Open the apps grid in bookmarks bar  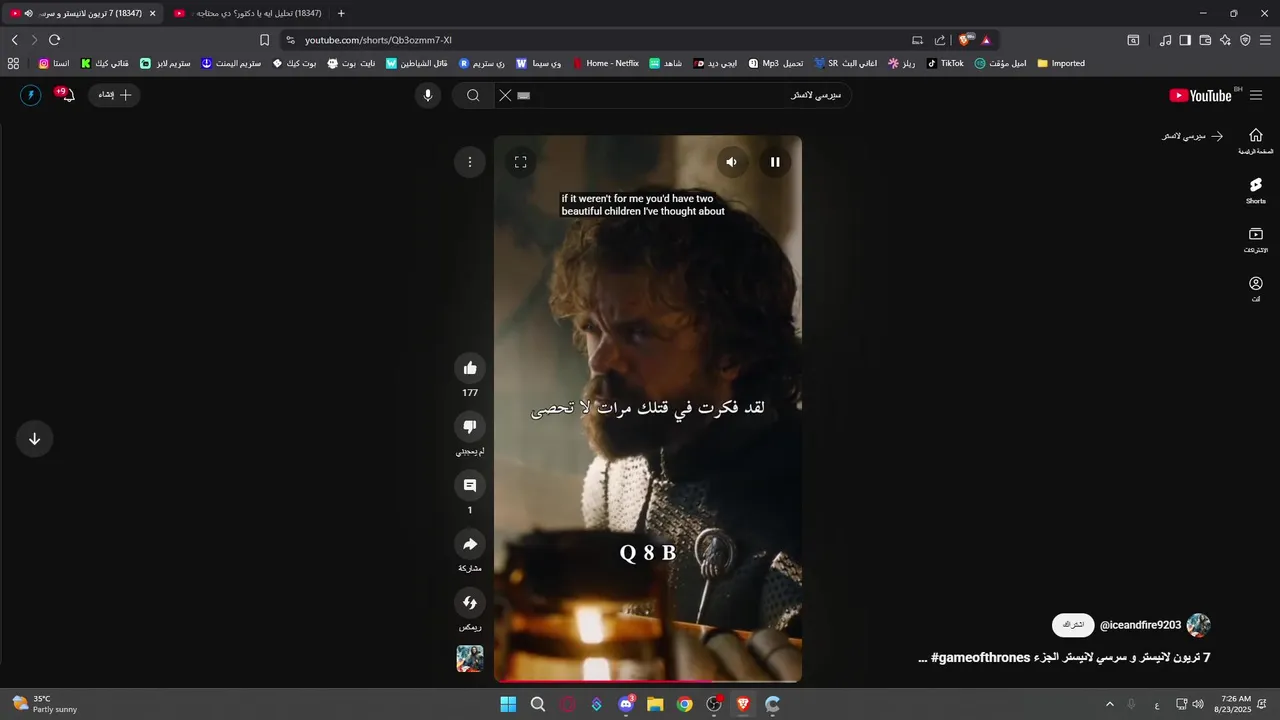(x=13, y=63)
